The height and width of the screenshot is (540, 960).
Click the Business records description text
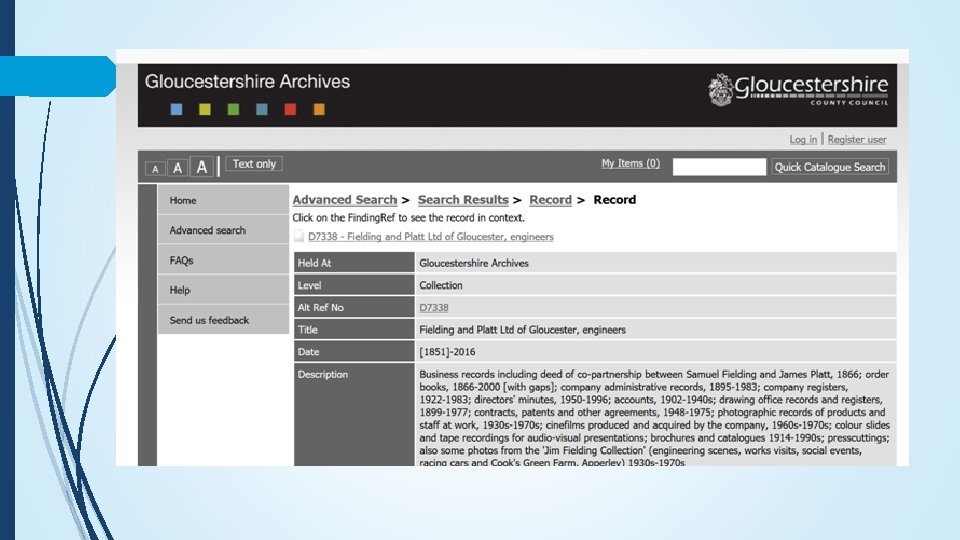pyautogui.click(x=654, y=418)
